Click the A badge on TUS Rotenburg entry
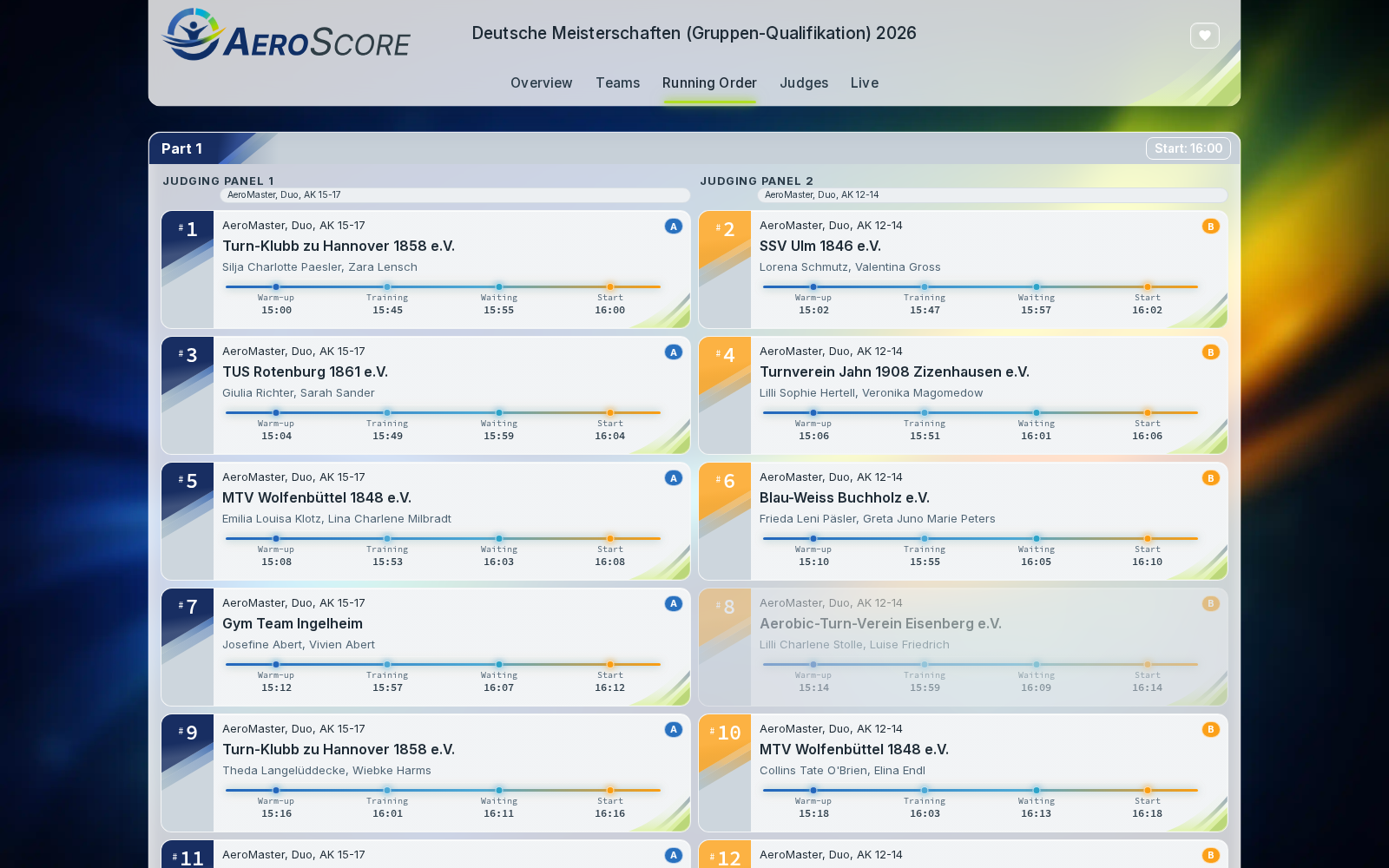 coord(673,352)
